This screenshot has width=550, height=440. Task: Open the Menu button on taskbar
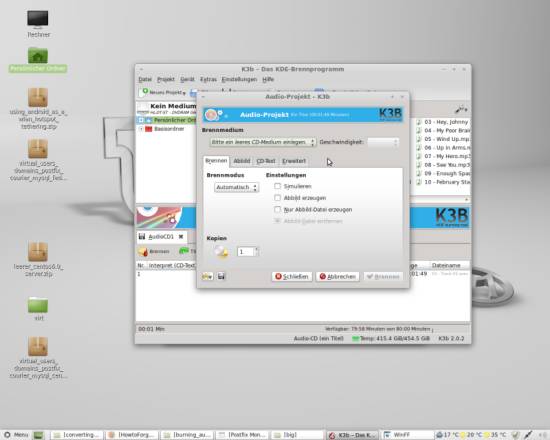(x=16, y=435)
